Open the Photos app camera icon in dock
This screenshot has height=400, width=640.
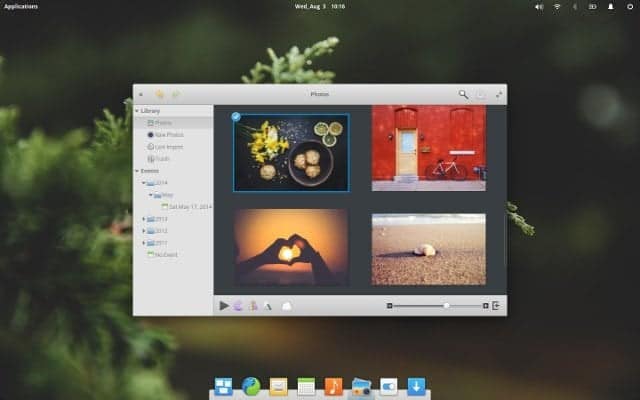(361, 387)
